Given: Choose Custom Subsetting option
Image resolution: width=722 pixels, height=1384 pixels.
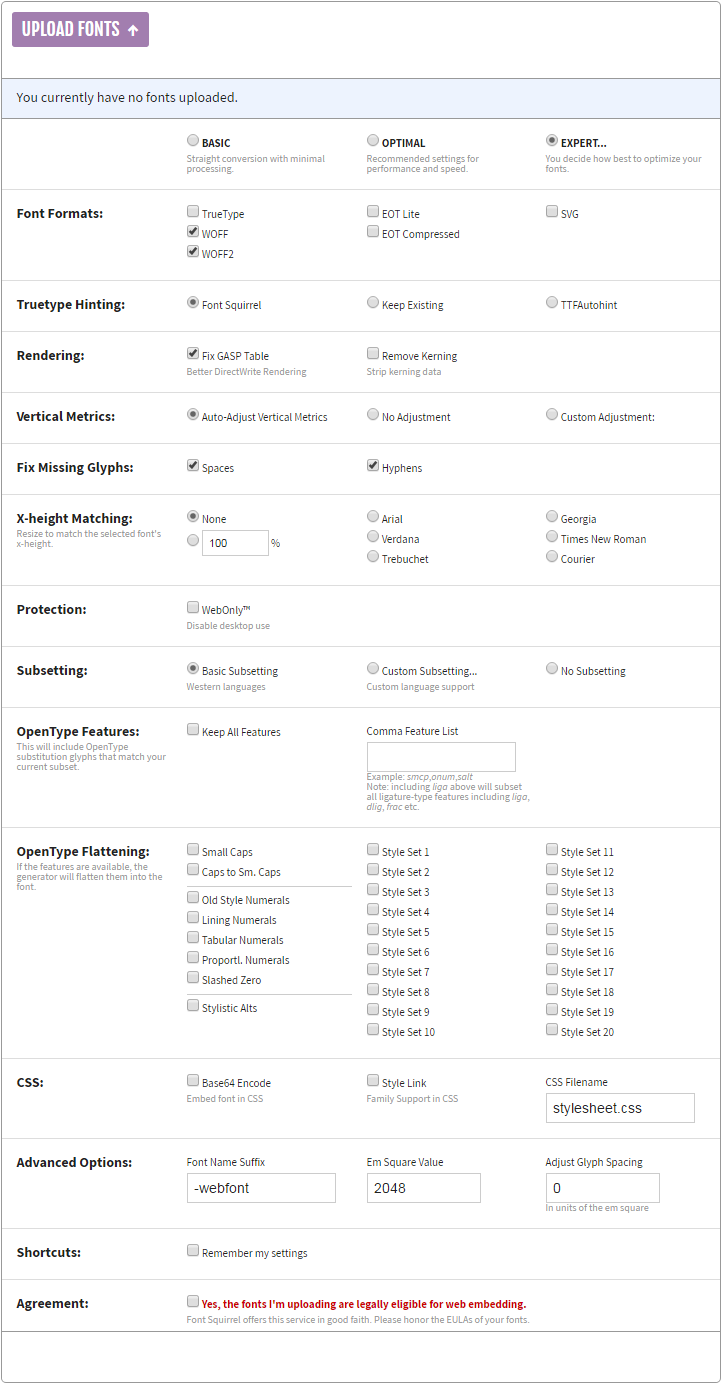Looking at the screenshot, I should 373,669.
